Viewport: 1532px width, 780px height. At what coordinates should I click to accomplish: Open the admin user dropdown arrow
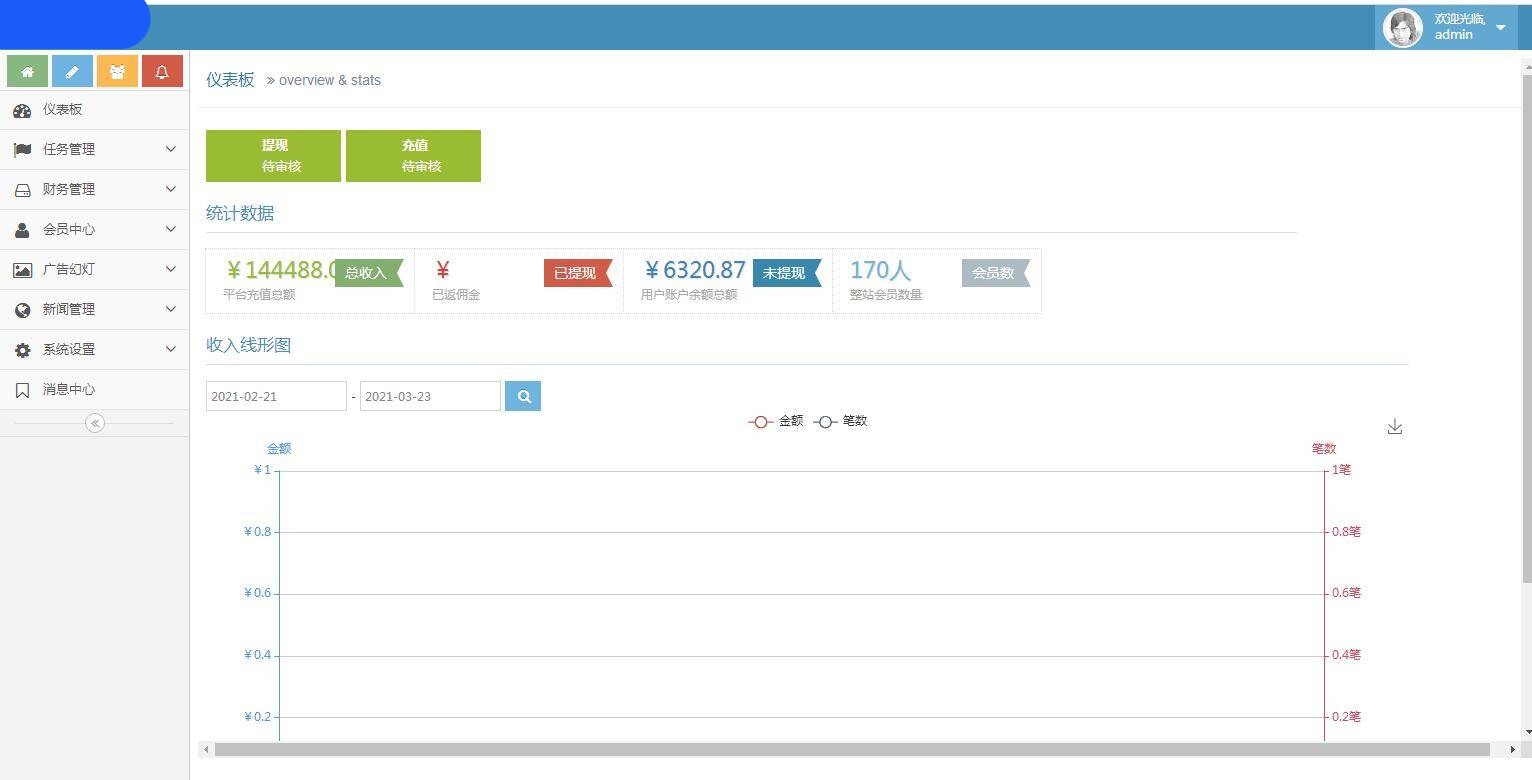(x=1500, y=28)
